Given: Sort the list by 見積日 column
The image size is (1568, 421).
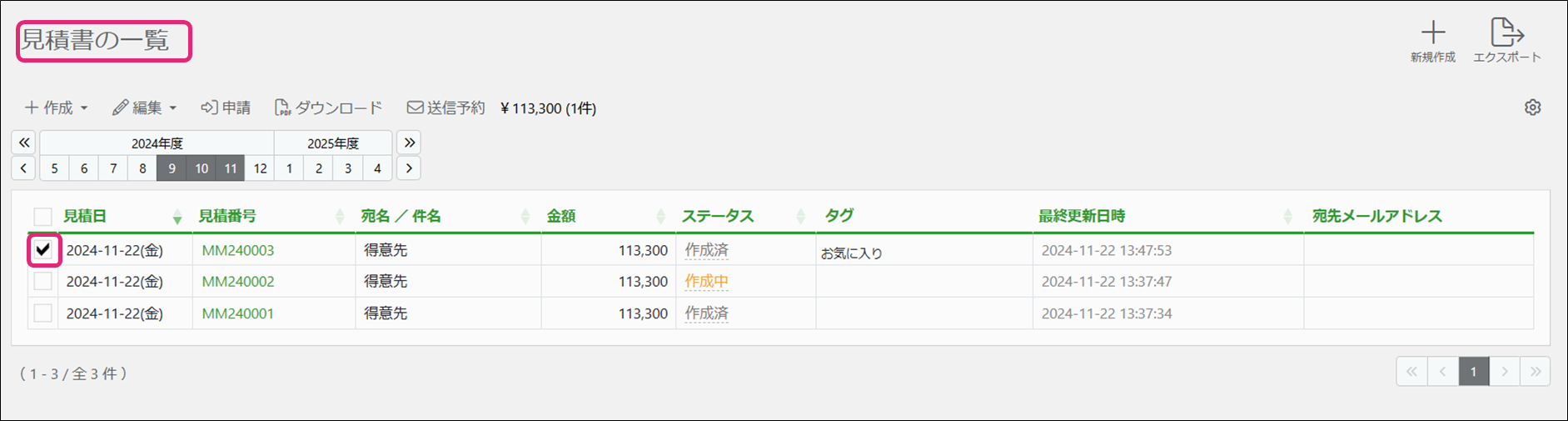Looking at the screenshot, I should click(x=85, y=217).
